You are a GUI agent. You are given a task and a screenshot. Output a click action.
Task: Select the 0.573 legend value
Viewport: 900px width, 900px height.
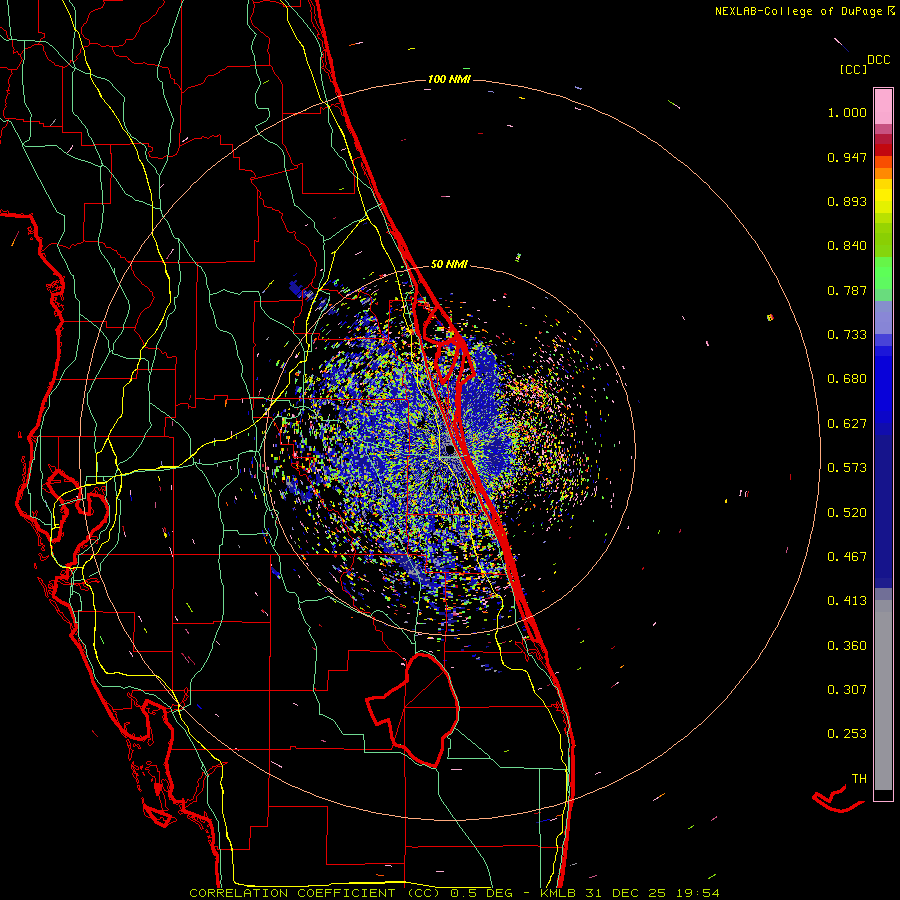pyautogui.click(x=847, y=468)
